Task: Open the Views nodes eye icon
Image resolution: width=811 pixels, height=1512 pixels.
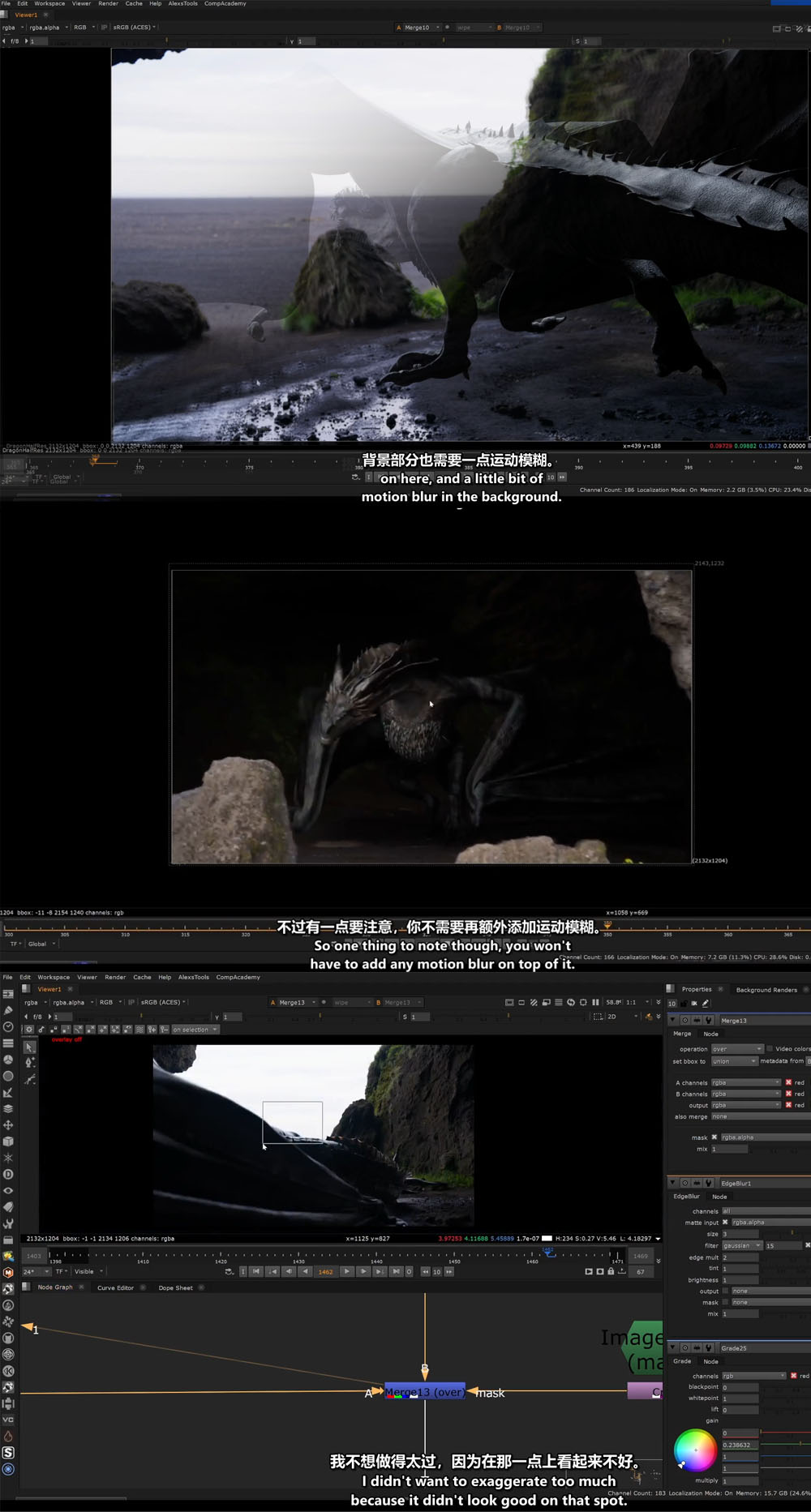Action: click(8, 1190)
